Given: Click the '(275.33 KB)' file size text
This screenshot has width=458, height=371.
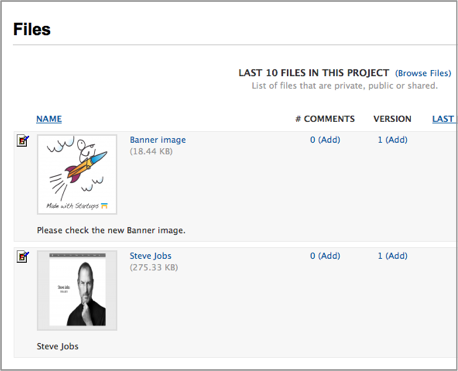Looking at the screenshot, I should (x=154, y=268).
